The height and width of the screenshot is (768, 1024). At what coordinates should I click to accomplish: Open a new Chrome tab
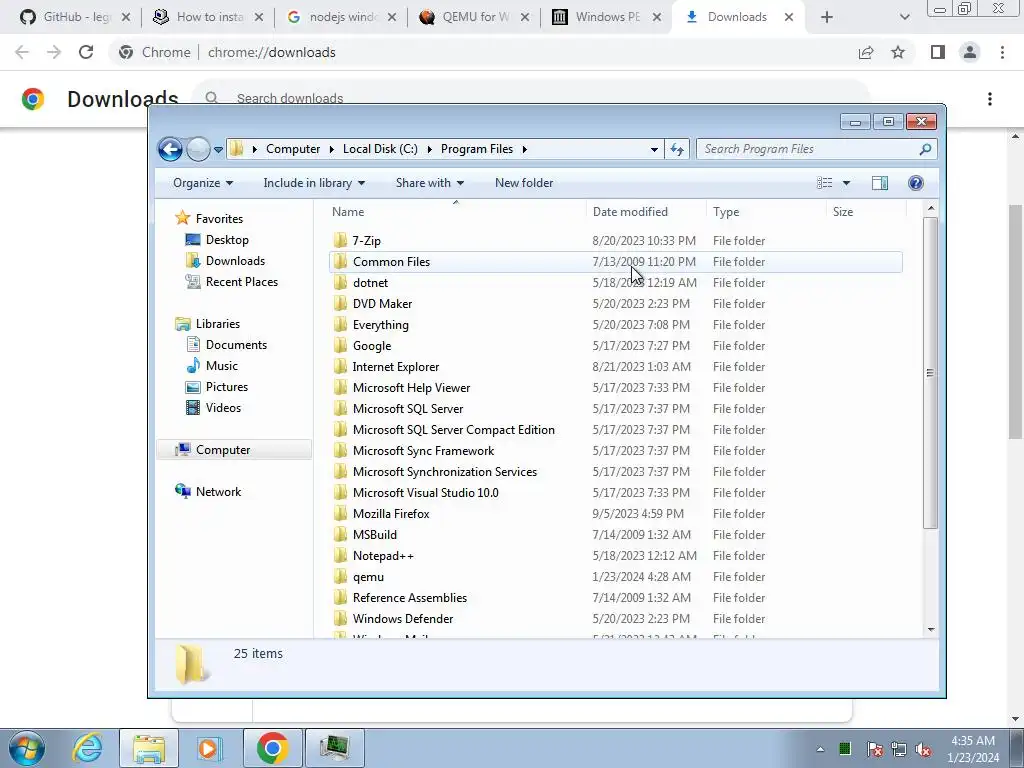pos(827,17)
